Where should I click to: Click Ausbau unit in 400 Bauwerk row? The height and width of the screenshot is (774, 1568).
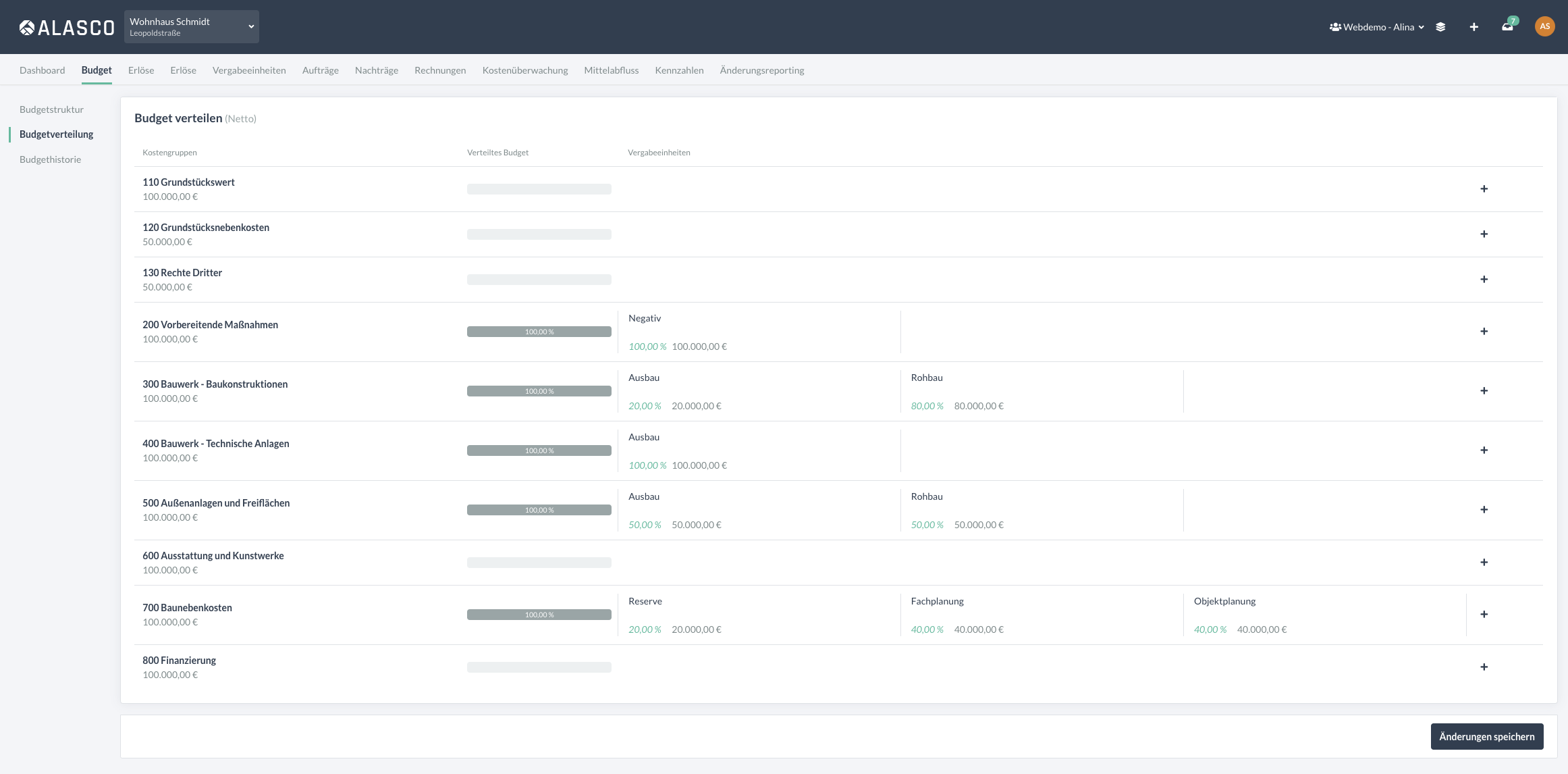pyautogui.click(x=644, y=437)
